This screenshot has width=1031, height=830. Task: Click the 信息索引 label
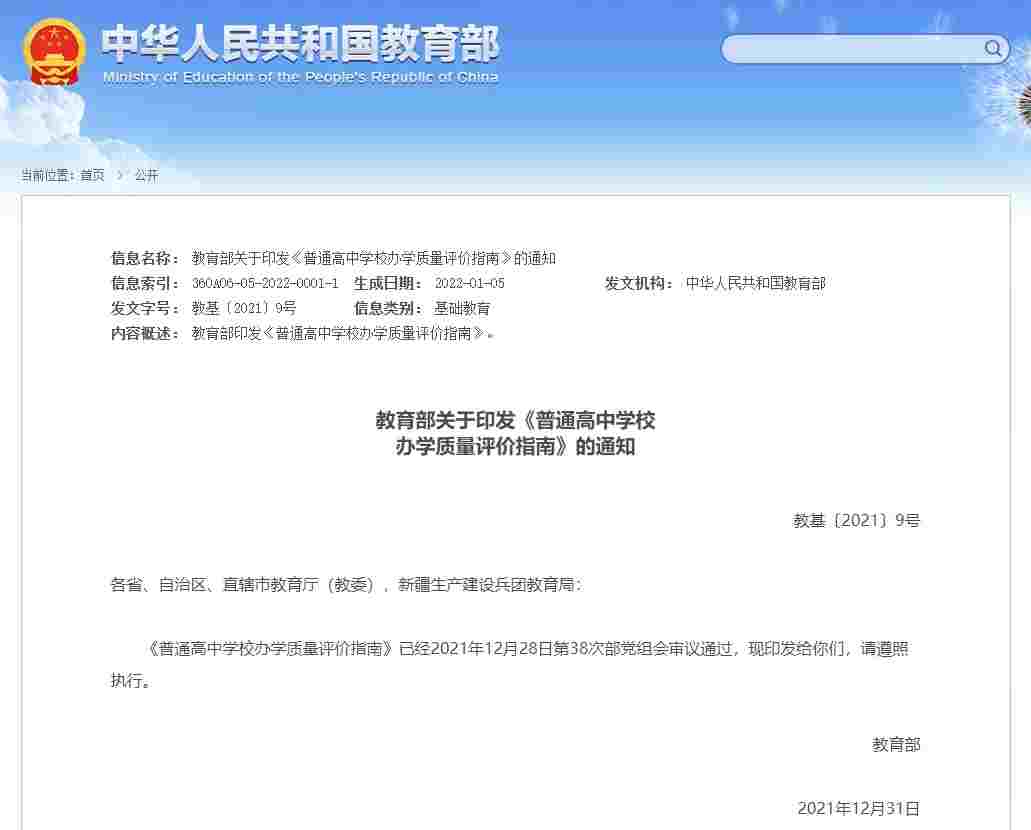click(145, 283)
